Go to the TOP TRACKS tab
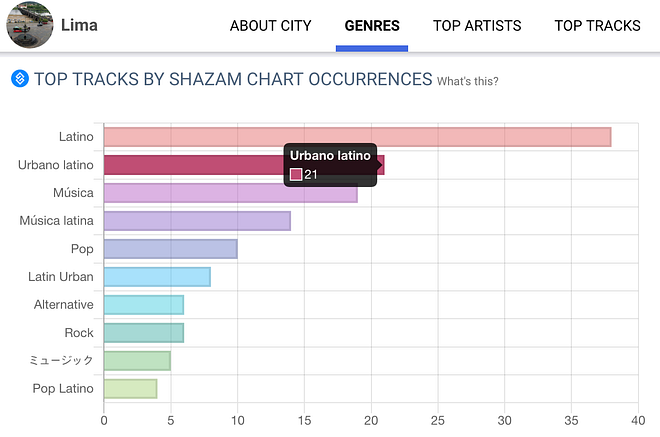This screenshot has height=437, width=660. point(597,26)
